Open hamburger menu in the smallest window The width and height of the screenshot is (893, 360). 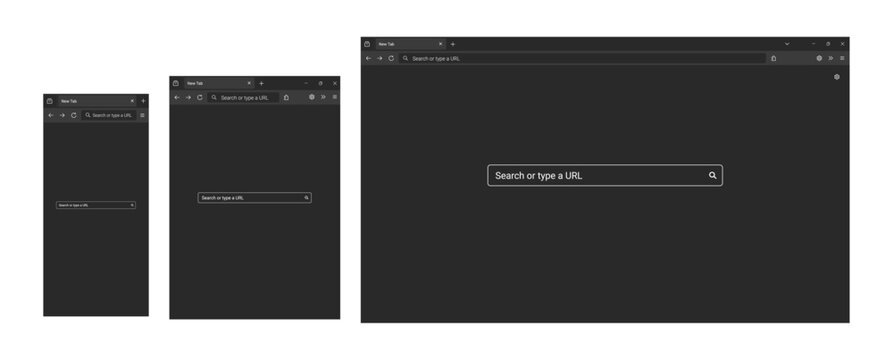(x=142, y=115)
